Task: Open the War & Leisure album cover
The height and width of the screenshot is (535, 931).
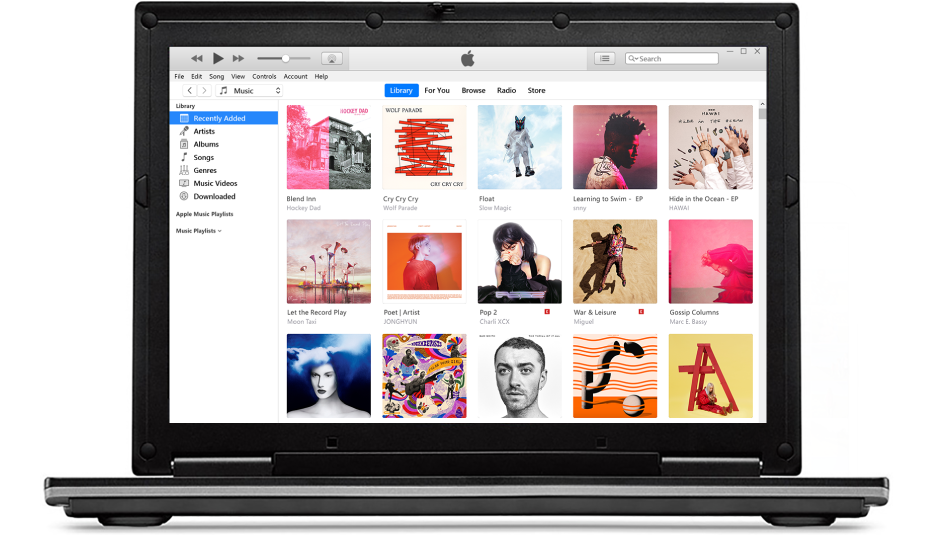Action: coord(615,261)
